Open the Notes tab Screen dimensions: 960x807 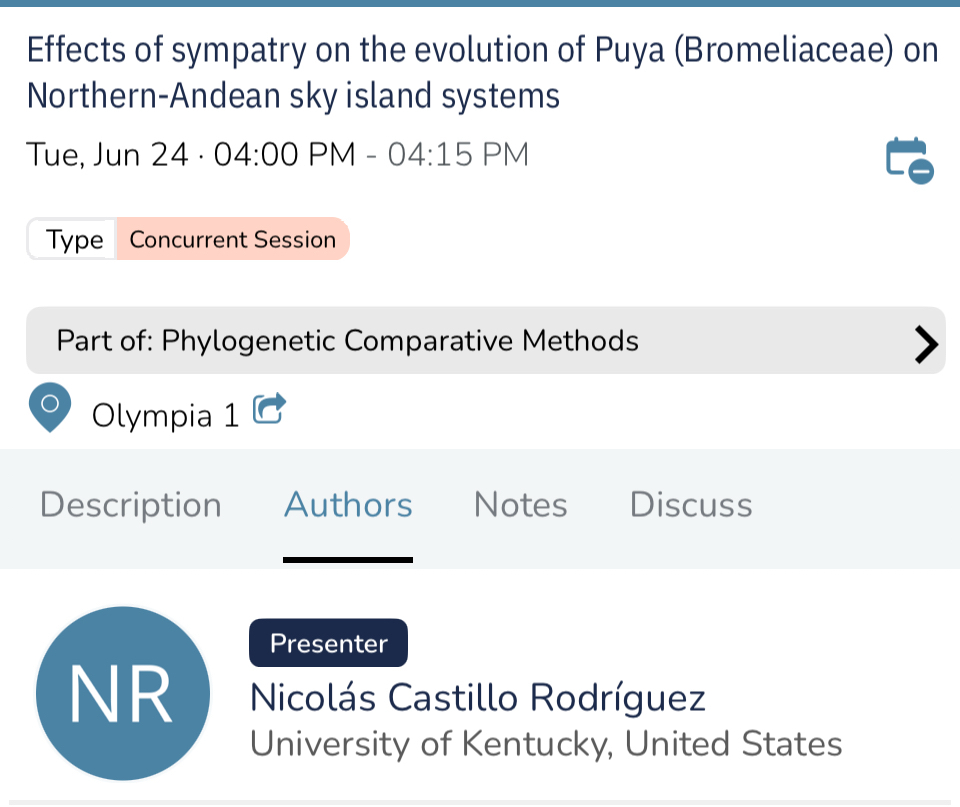coord(520,505)
